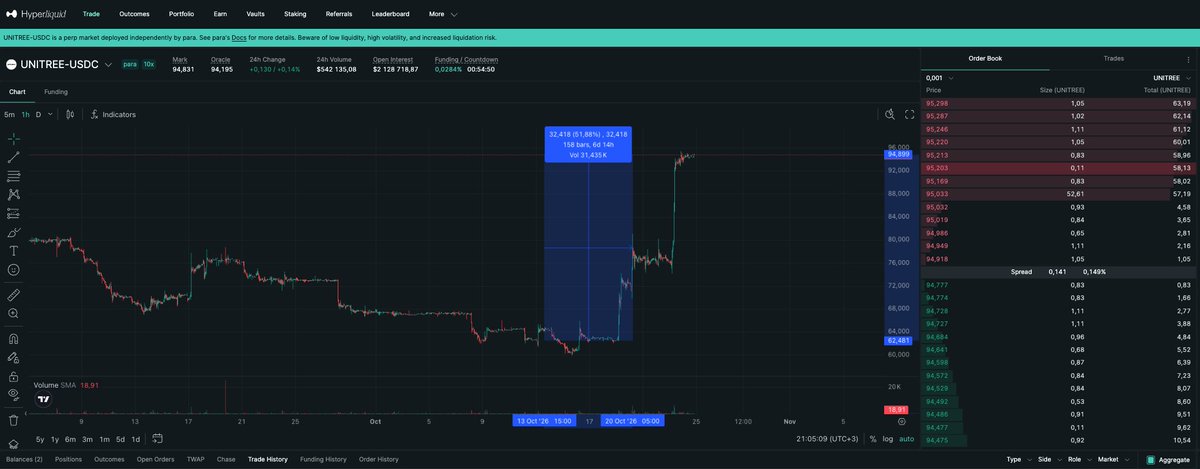Image resolution: width=1200 pixels, height=469 pixels.
Task: Select the forecasting and measurement tool
Action: pyautogui.click(x=13, y=213)
